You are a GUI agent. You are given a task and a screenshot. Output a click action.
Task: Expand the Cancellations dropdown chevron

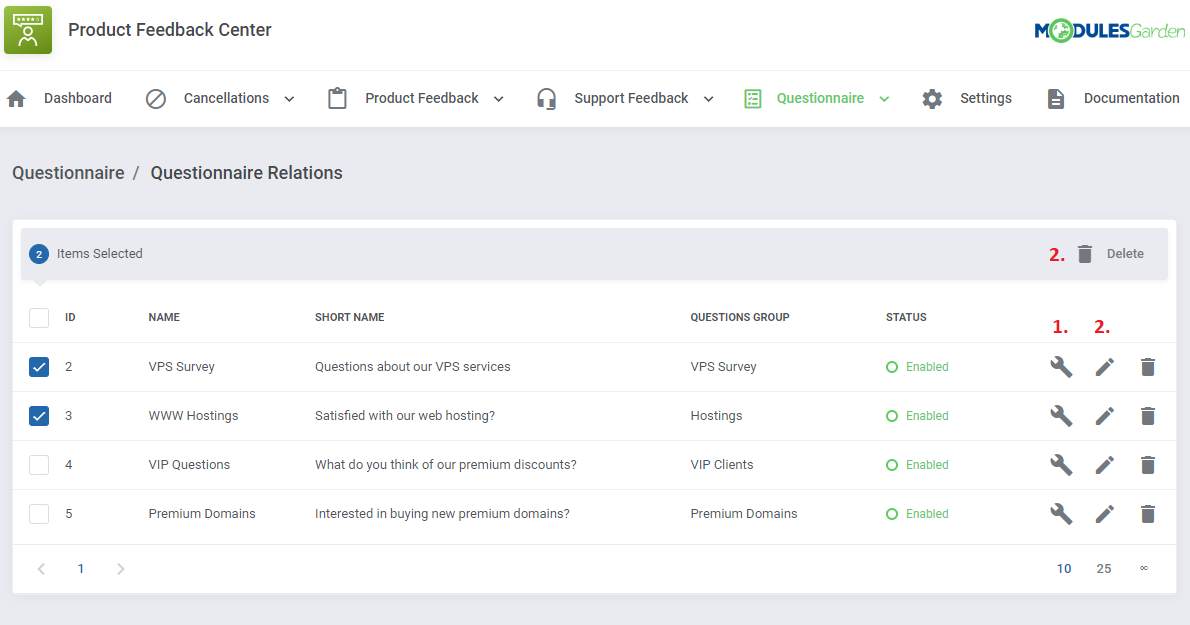point(289,99)
